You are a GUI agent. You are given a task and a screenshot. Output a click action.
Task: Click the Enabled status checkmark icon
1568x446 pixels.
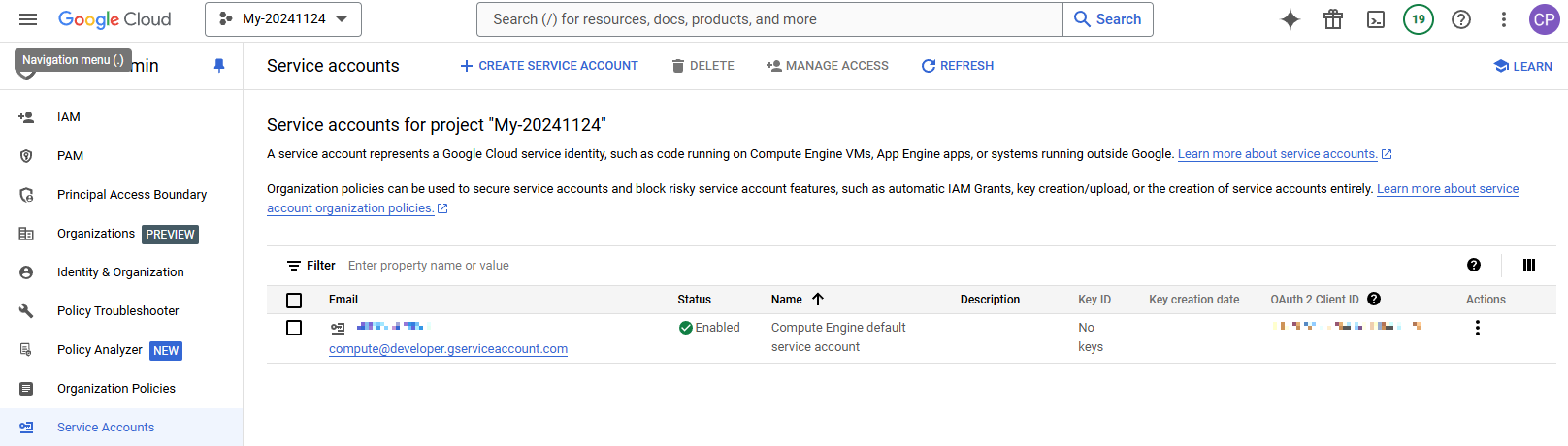pos(686,328)
